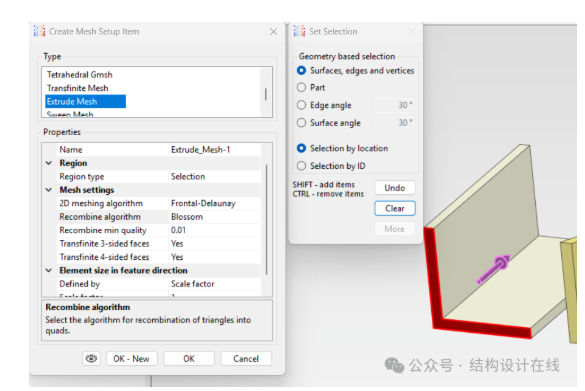Open the Defined by Scale factor value
Viewport: 585px width, 391px height.
point(215,284)
